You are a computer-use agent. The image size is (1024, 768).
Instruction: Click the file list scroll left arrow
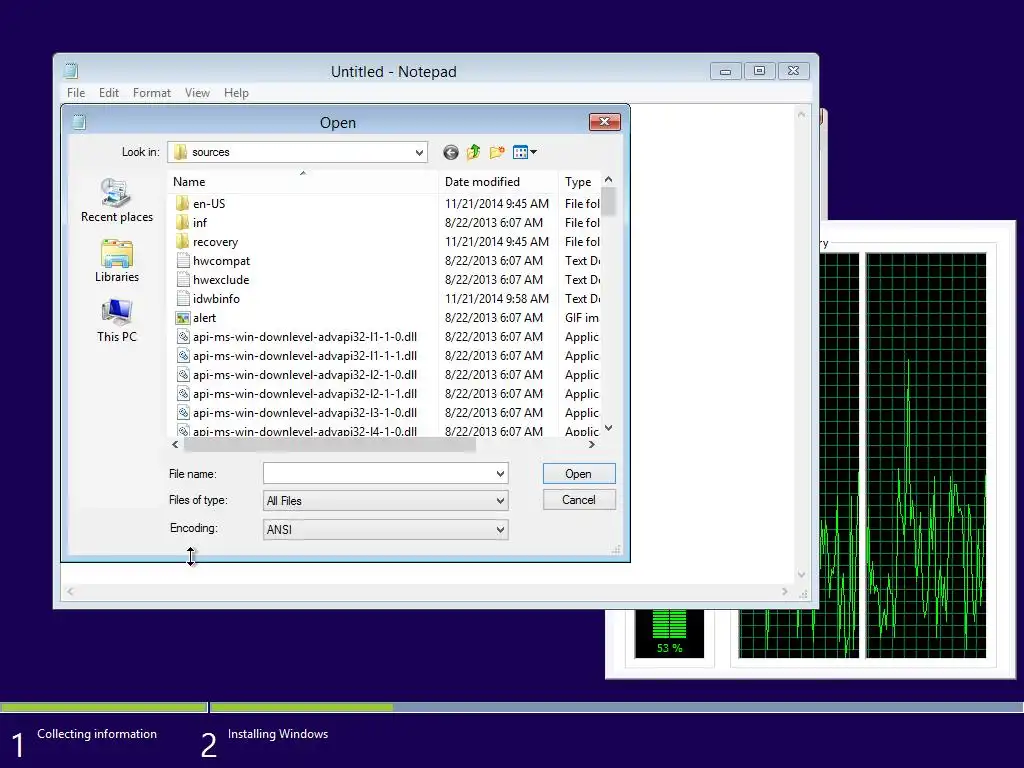(x=175, y=445)
